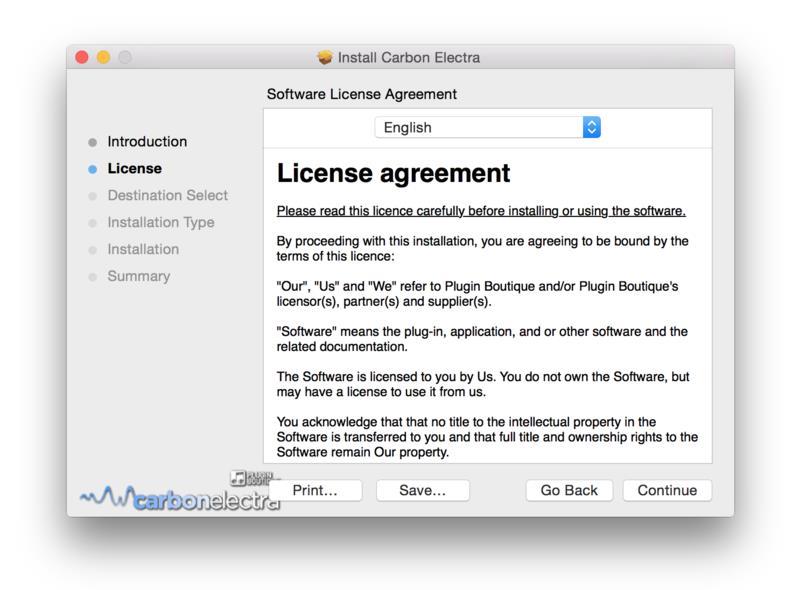Minimize the window with the yellow button

coord(104,57)
